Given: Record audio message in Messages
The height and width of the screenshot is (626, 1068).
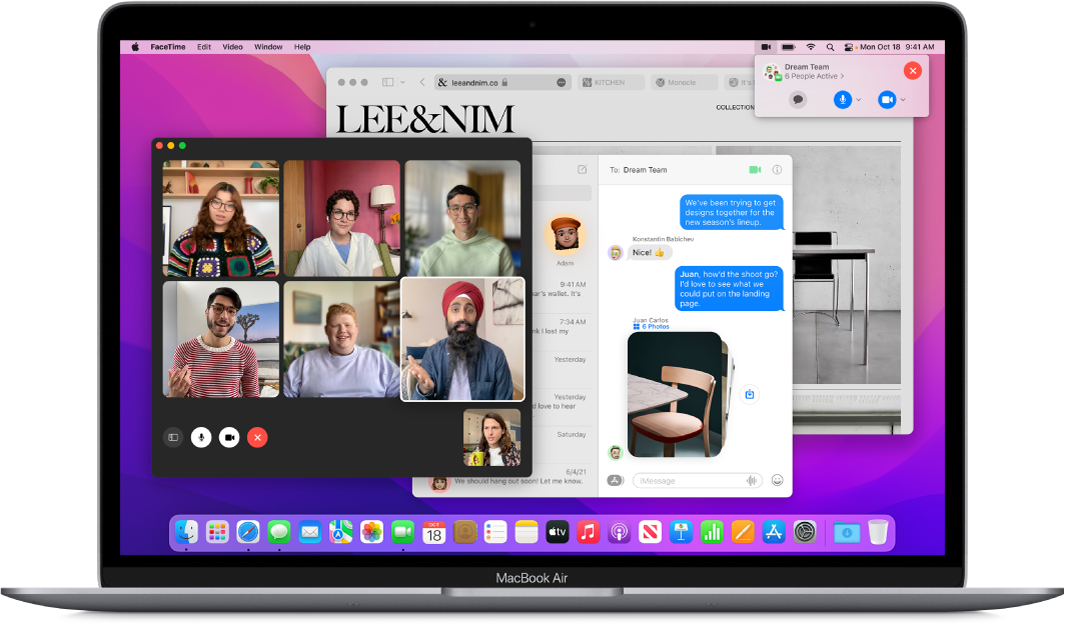Looking at the screenshot, I should [751, 480].
